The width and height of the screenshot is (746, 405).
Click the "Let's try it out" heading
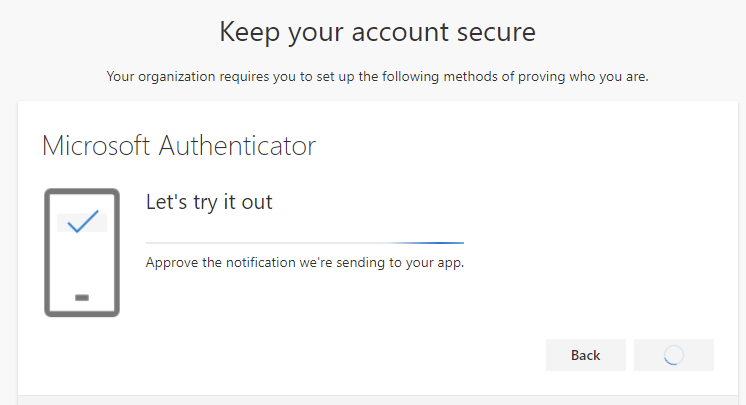point(209,202)
